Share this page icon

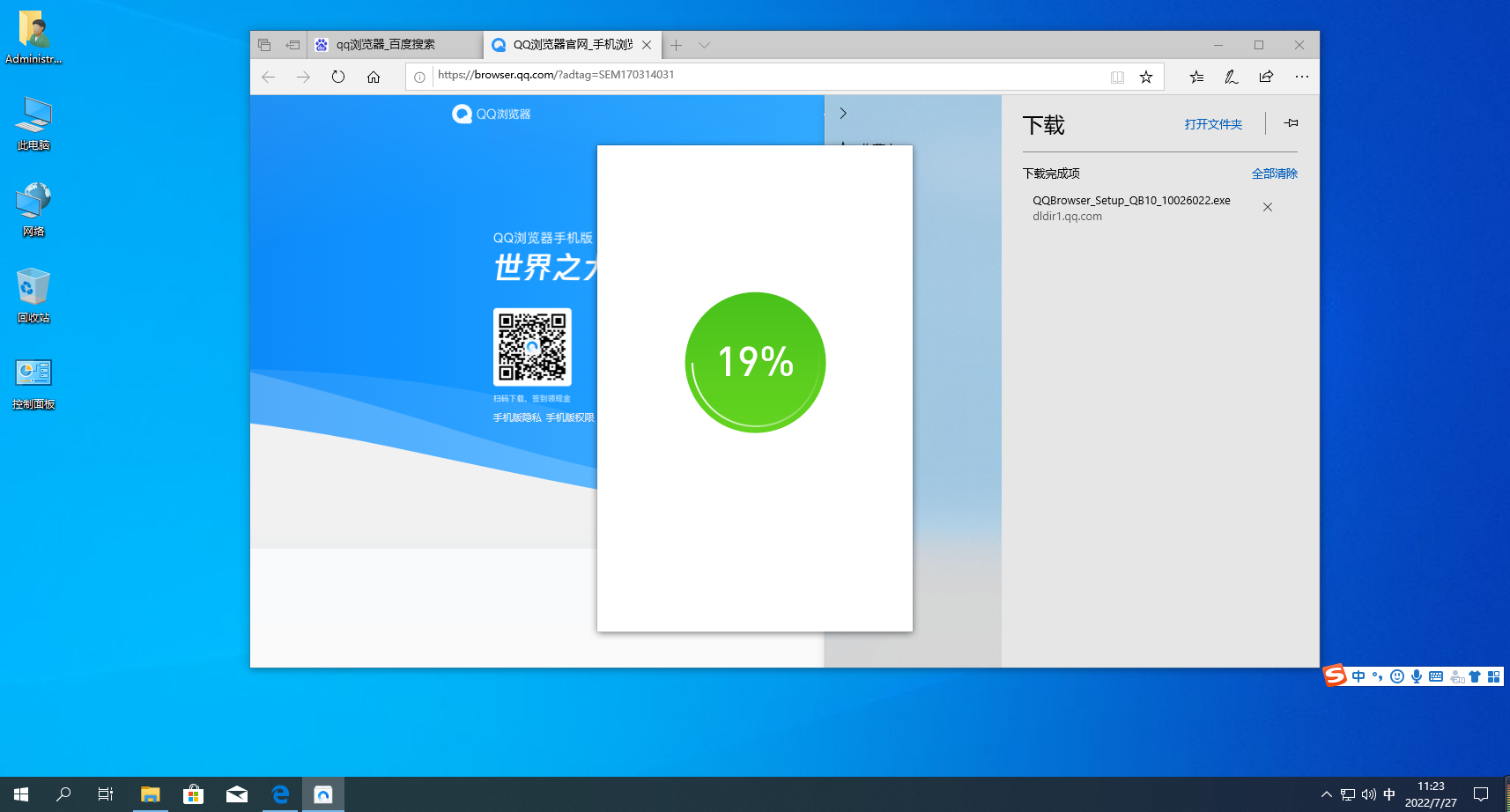click(x=1266, y=77)
